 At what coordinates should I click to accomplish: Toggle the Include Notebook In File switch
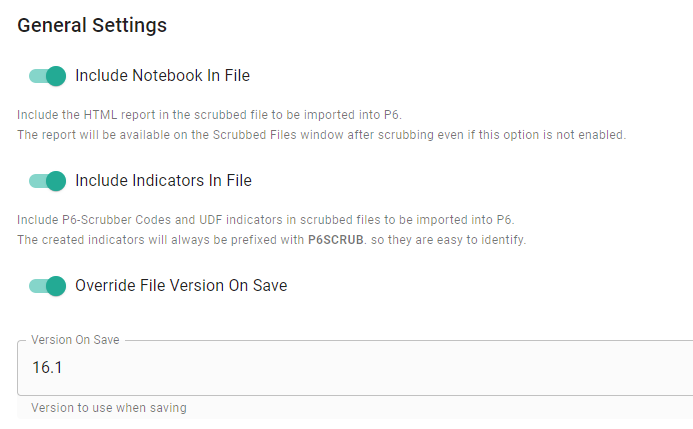47,75
